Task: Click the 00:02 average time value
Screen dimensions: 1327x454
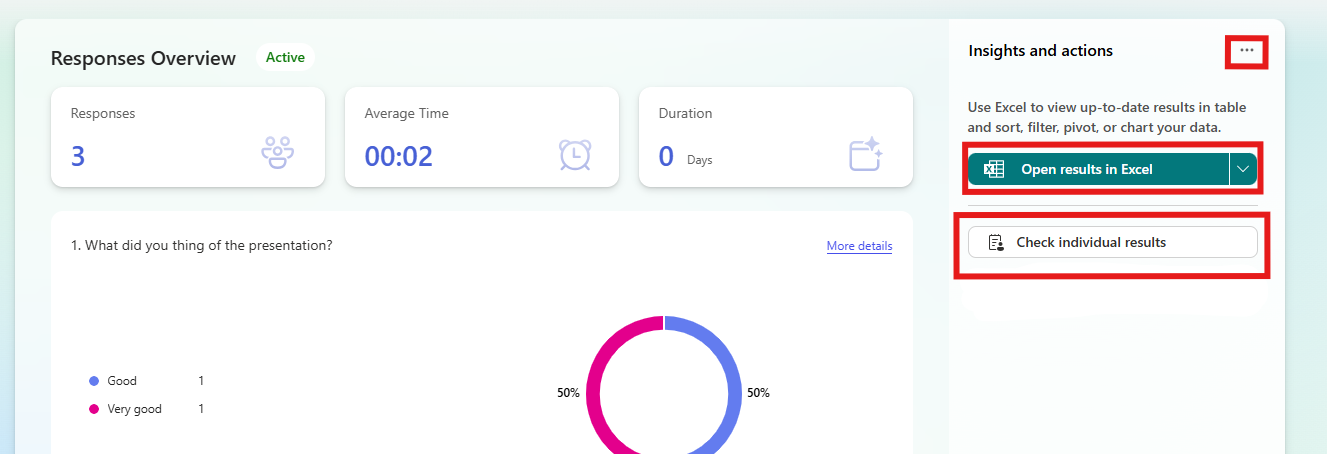Action: (398, 156)
